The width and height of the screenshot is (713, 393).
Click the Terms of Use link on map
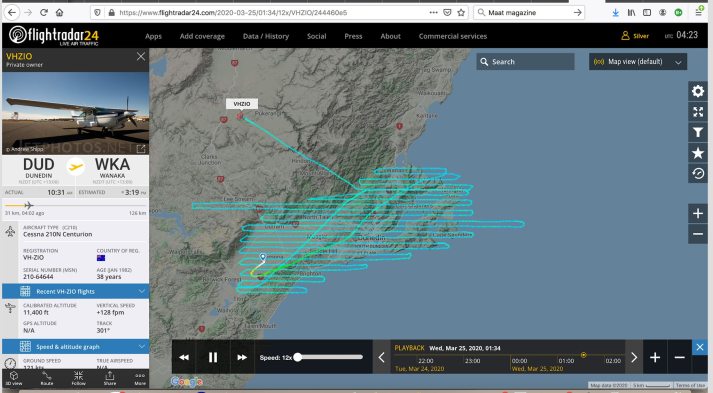tap(690, 385)
